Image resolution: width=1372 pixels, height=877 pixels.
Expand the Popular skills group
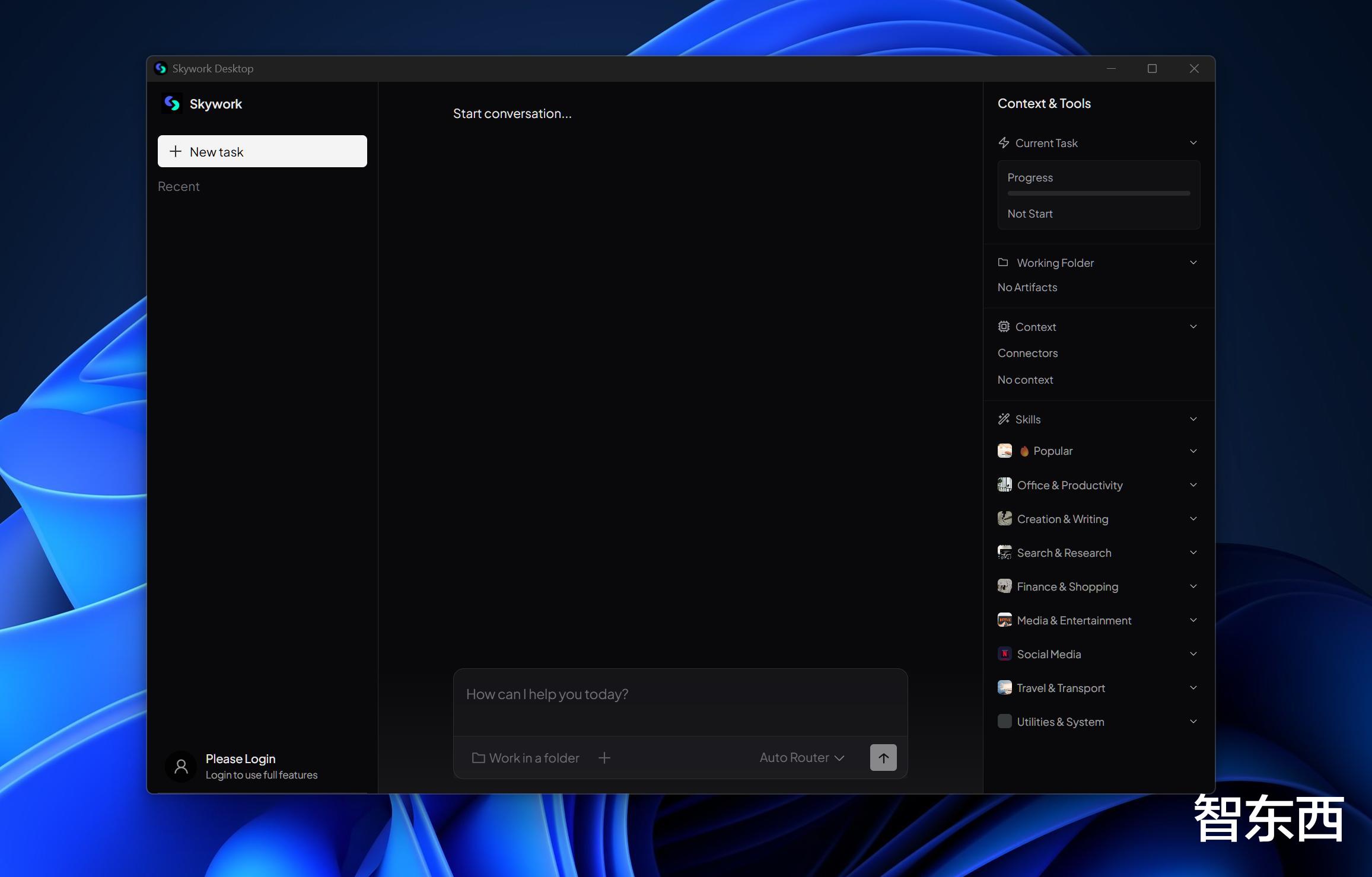tap(1193, 451)
